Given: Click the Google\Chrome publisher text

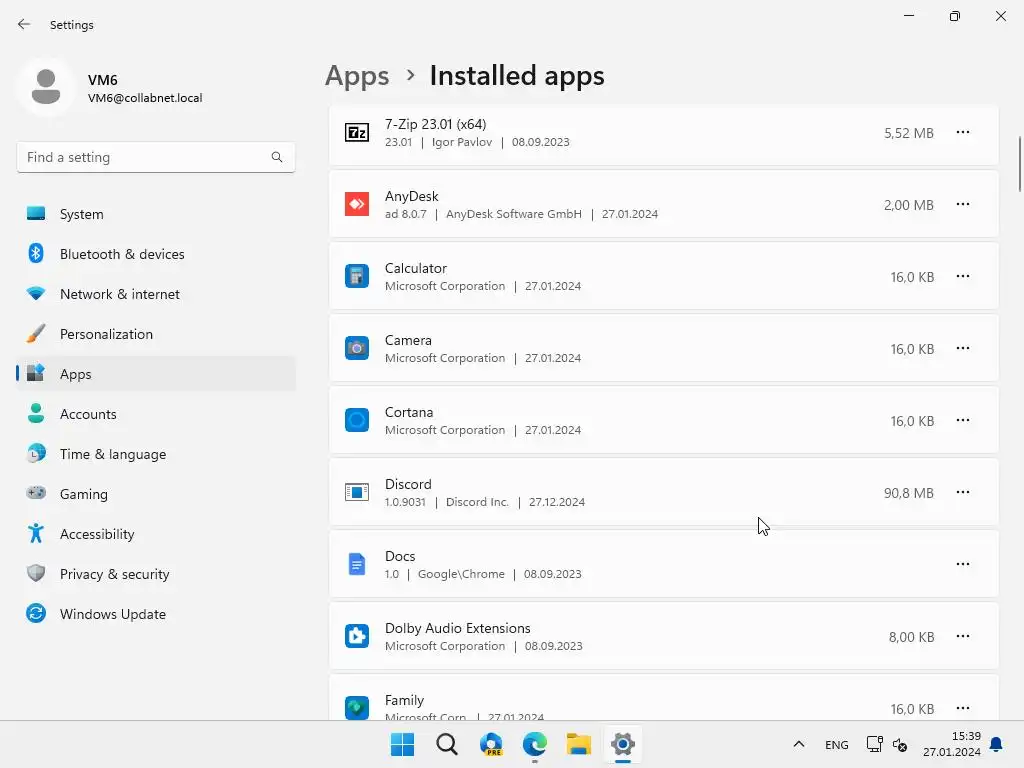Looking at the screenshot, I should [461, 574].
